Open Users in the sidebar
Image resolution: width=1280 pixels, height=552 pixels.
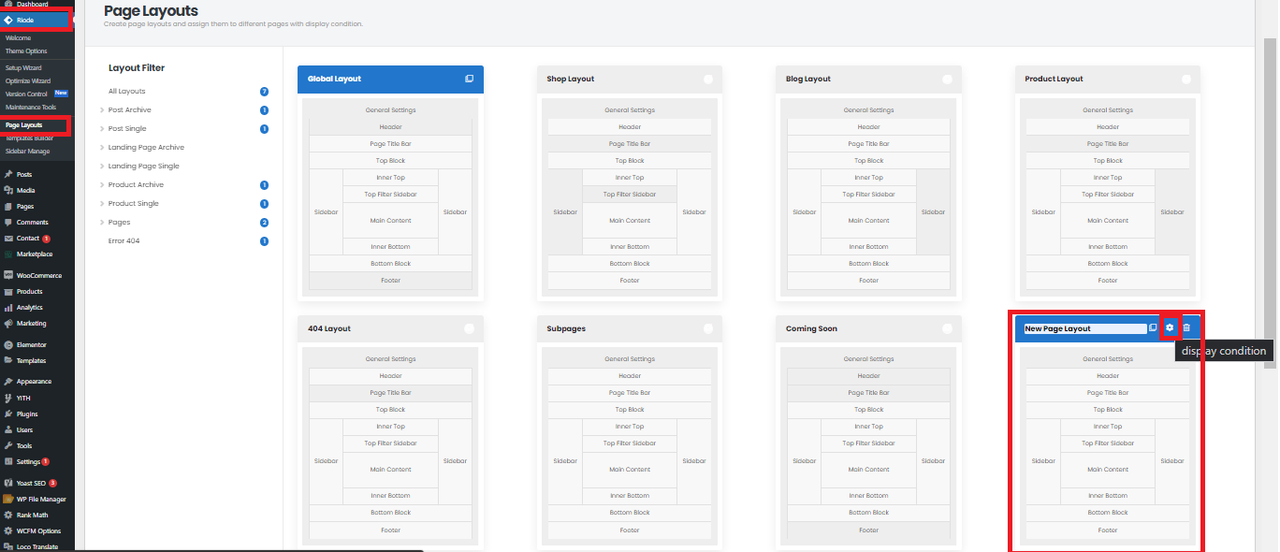[x=25, y=429]
